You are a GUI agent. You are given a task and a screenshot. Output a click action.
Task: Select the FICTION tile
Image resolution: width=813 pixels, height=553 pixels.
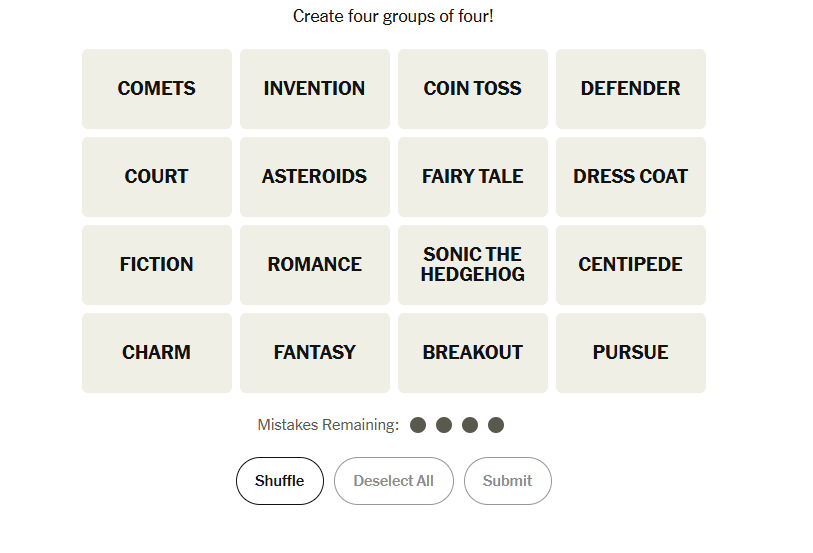point(157,265)
